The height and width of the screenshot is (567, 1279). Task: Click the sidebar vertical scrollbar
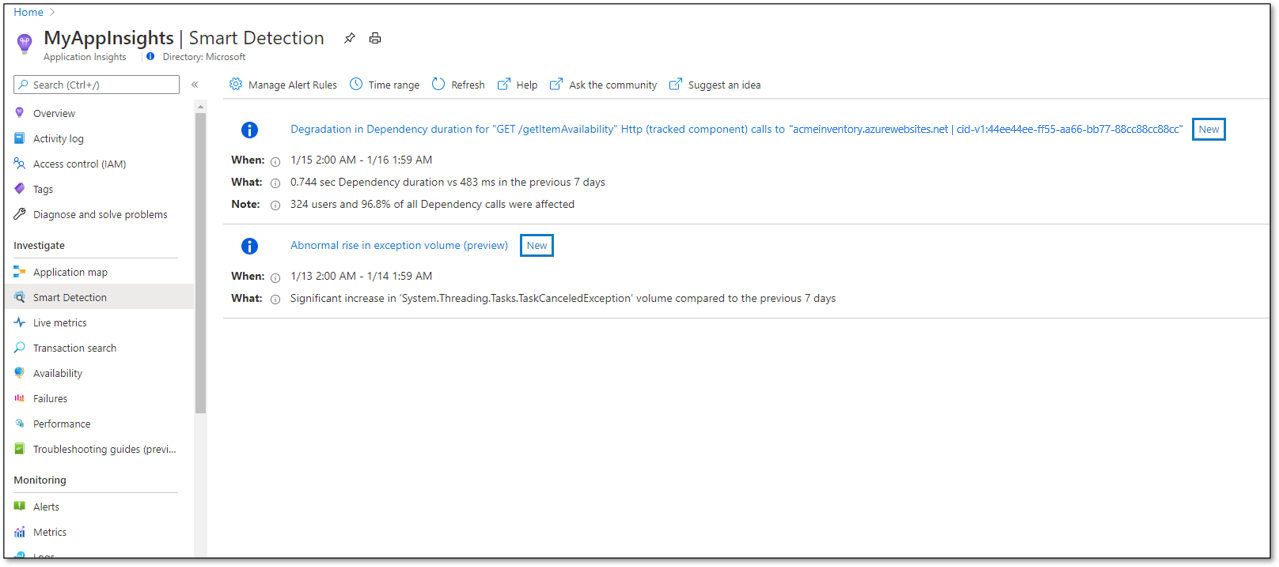pyautogui.click(x=201, y=264)
